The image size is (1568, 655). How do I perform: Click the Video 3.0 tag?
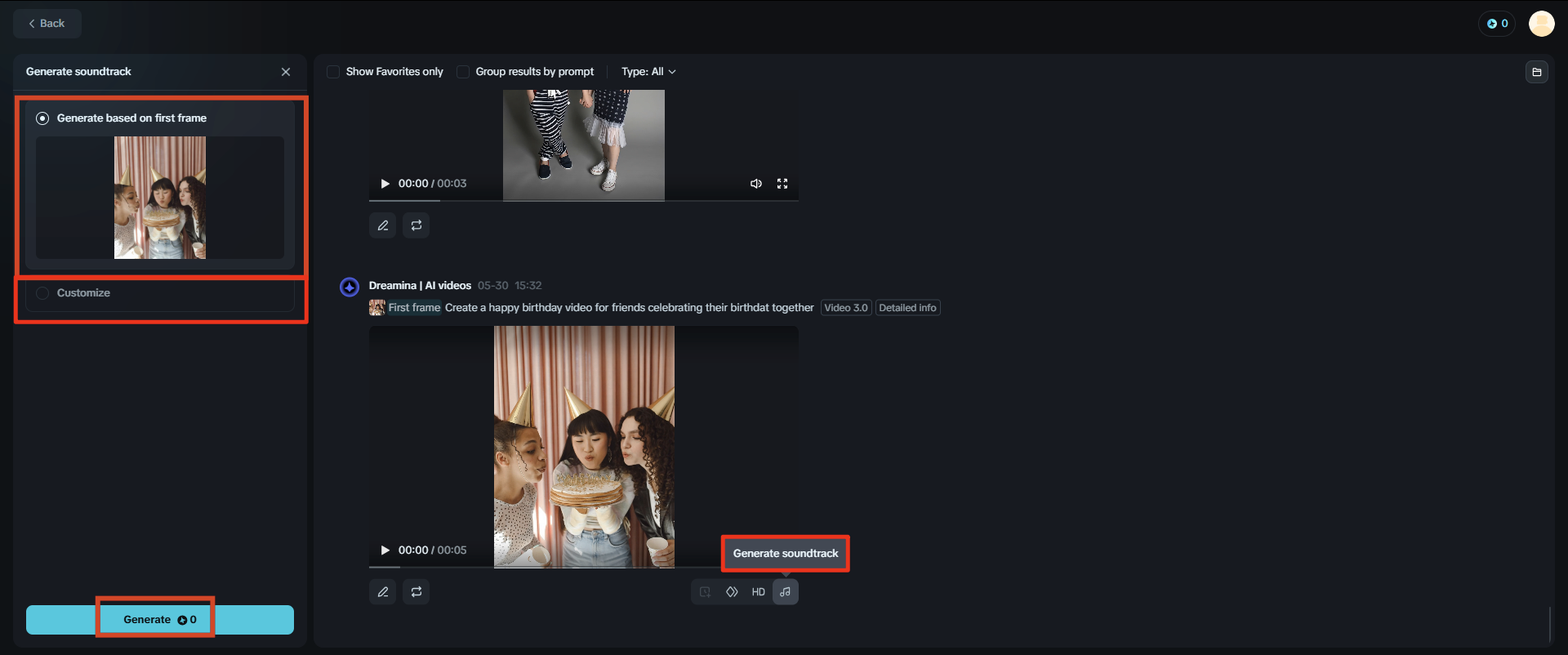(846, 308)
